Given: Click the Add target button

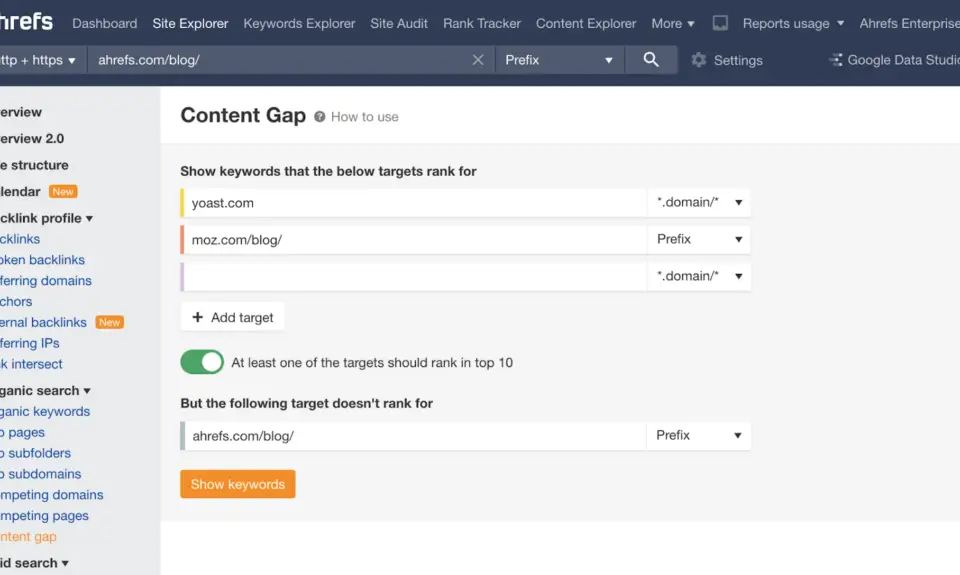Looking at the screenshot, I should pos(233,317).
